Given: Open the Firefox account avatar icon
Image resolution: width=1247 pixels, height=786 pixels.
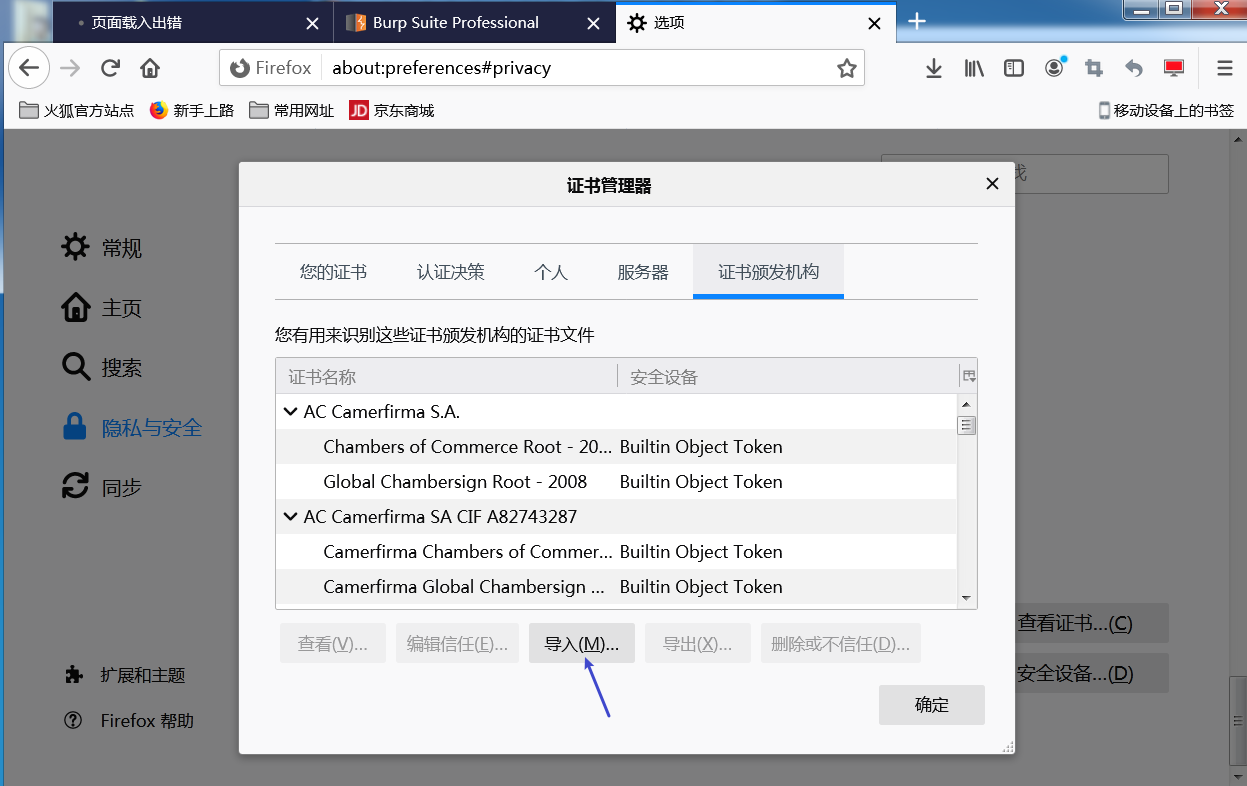Looking at the screenshot, I should pyautogui.click(x=1054, y=68).
